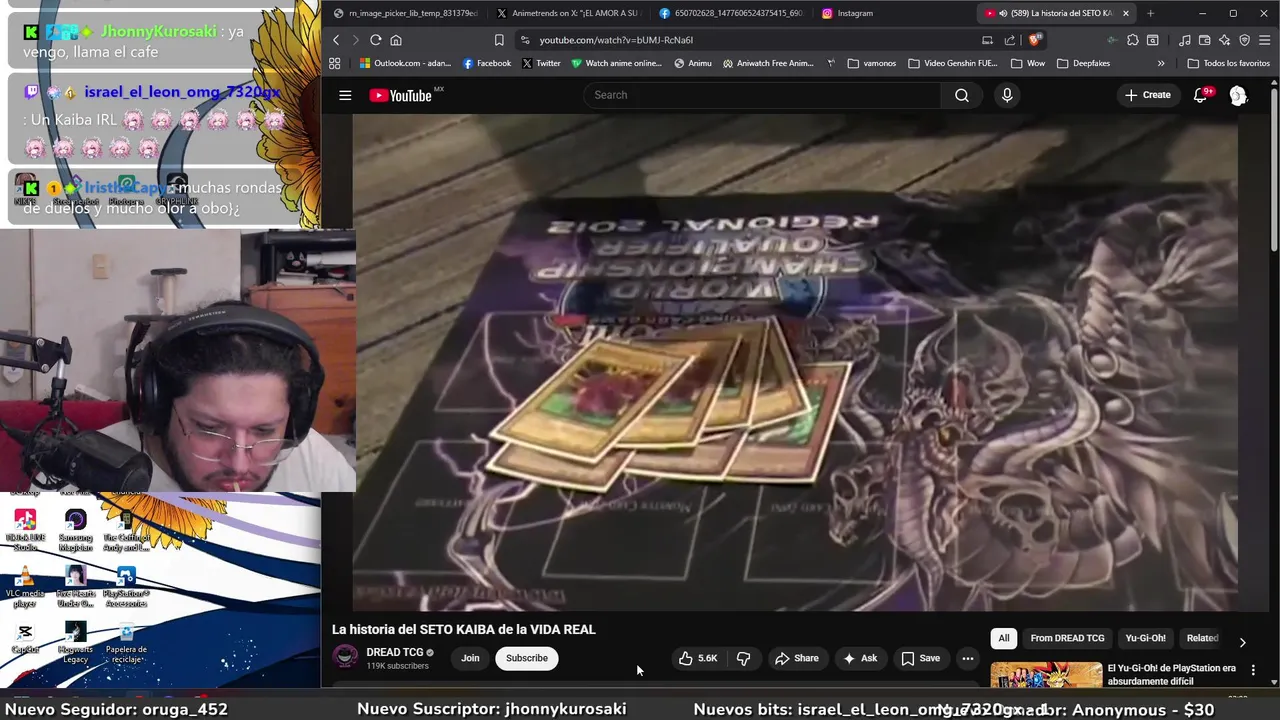This screenshot has width=1280, height=720.
Task: Open the Twitter bookmark
Action: point(541,63)
